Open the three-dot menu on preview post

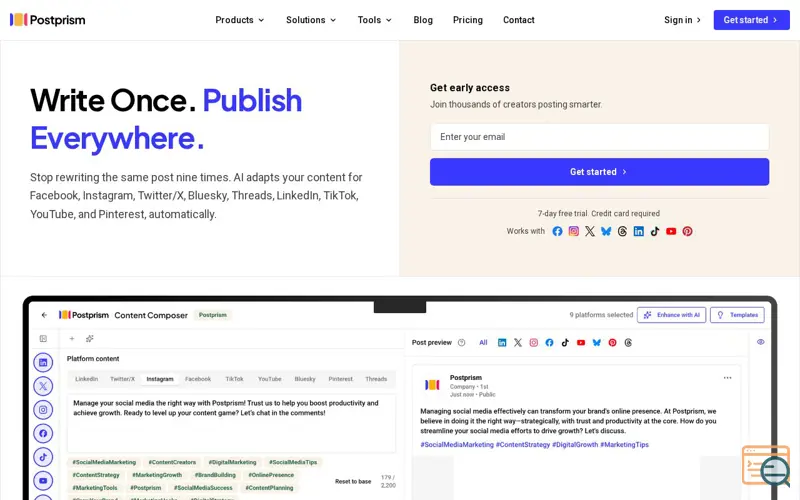point(728,378)
